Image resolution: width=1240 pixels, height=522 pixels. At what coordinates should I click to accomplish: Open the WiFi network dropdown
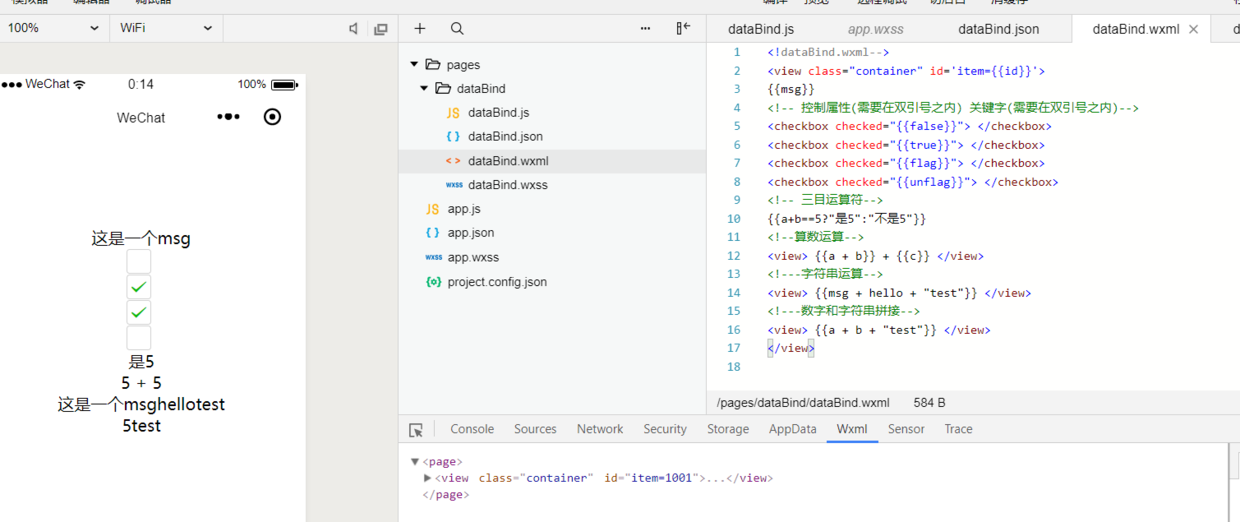[x=166, y=28]
